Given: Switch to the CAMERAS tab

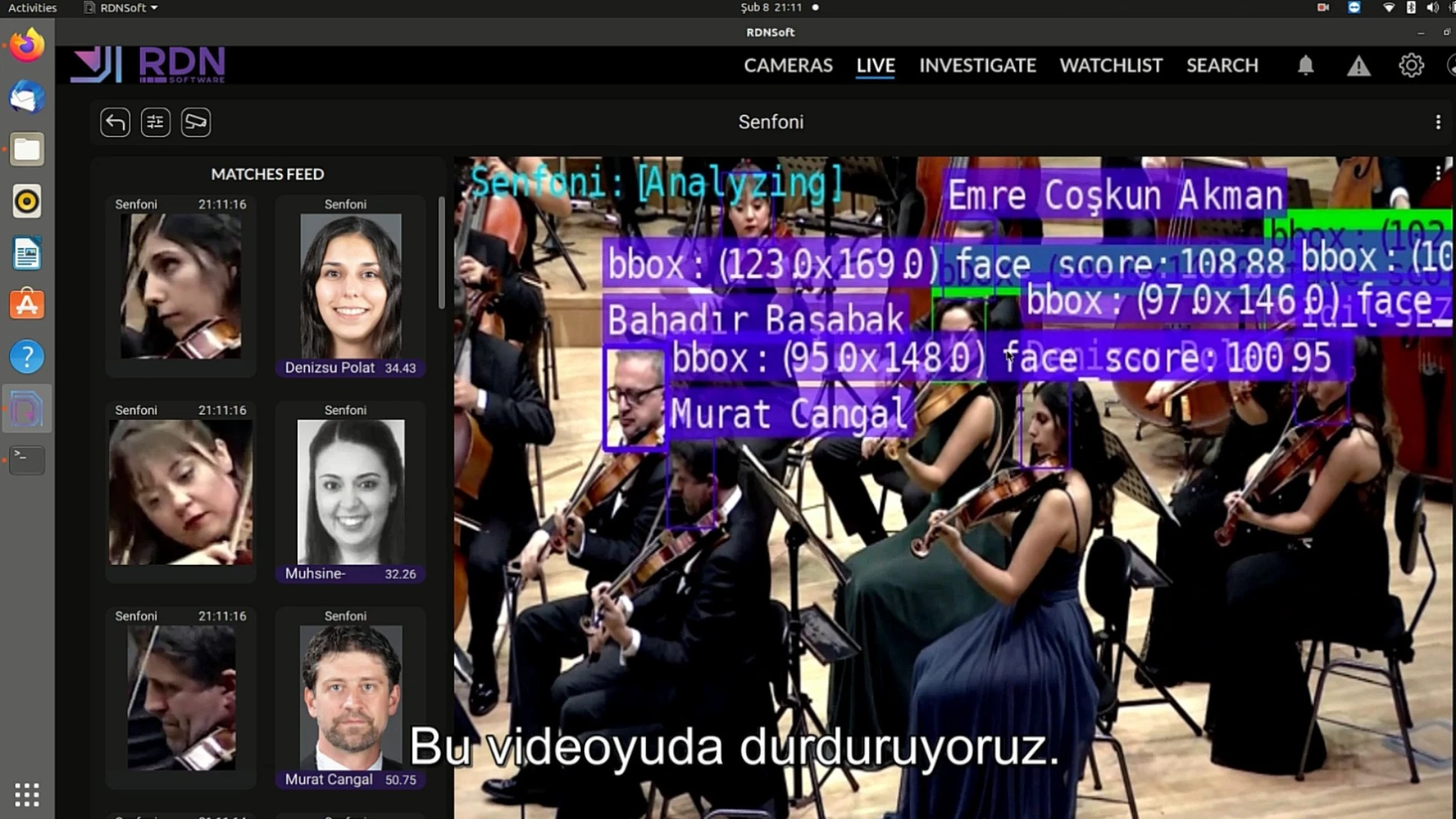Looking at the screenshot, I should coord(788,66).
